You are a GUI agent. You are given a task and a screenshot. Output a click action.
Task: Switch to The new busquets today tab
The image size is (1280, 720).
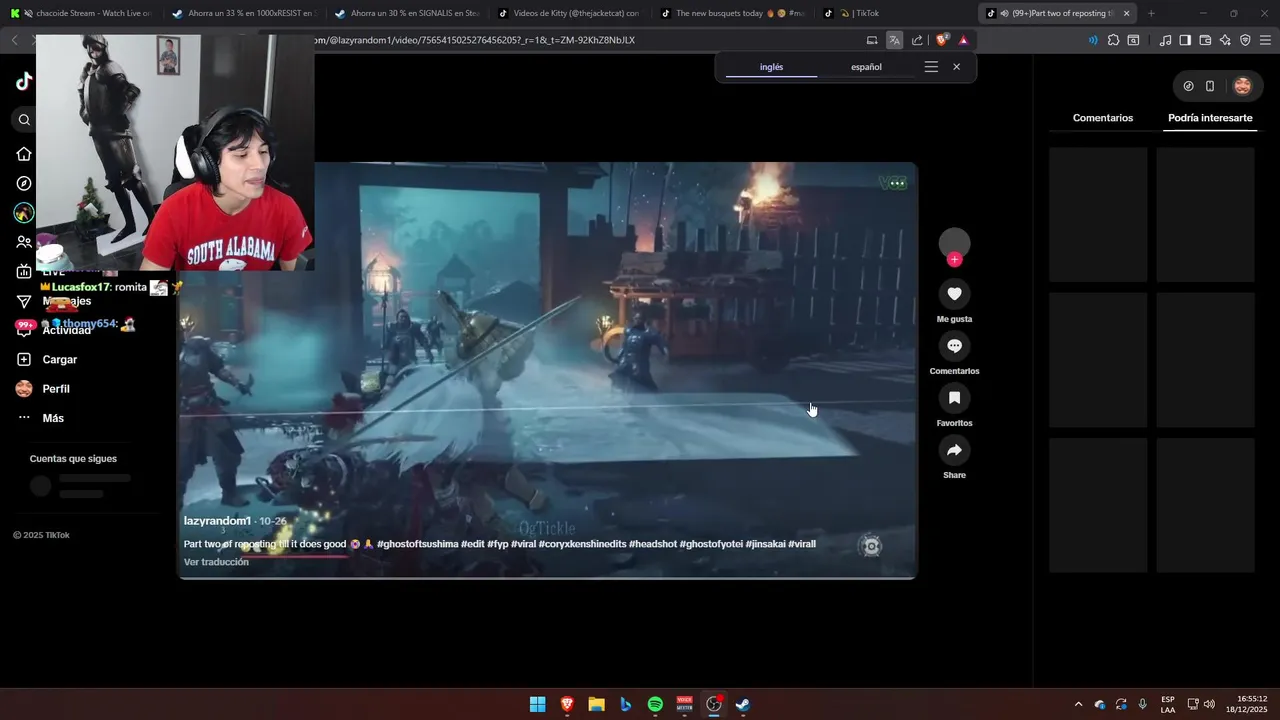point(731,13)
